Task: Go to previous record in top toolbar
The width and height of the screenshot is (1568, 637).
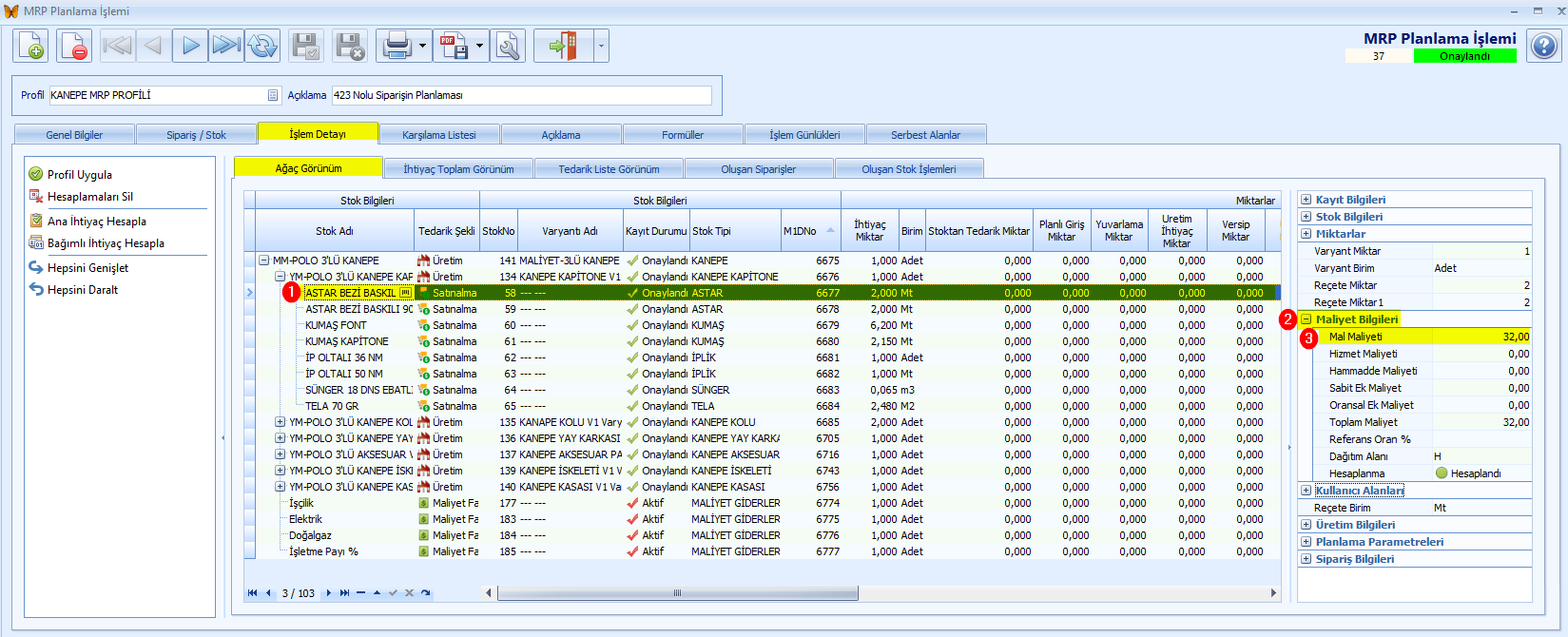Action: pyautogui.click(x=154, y=46)
